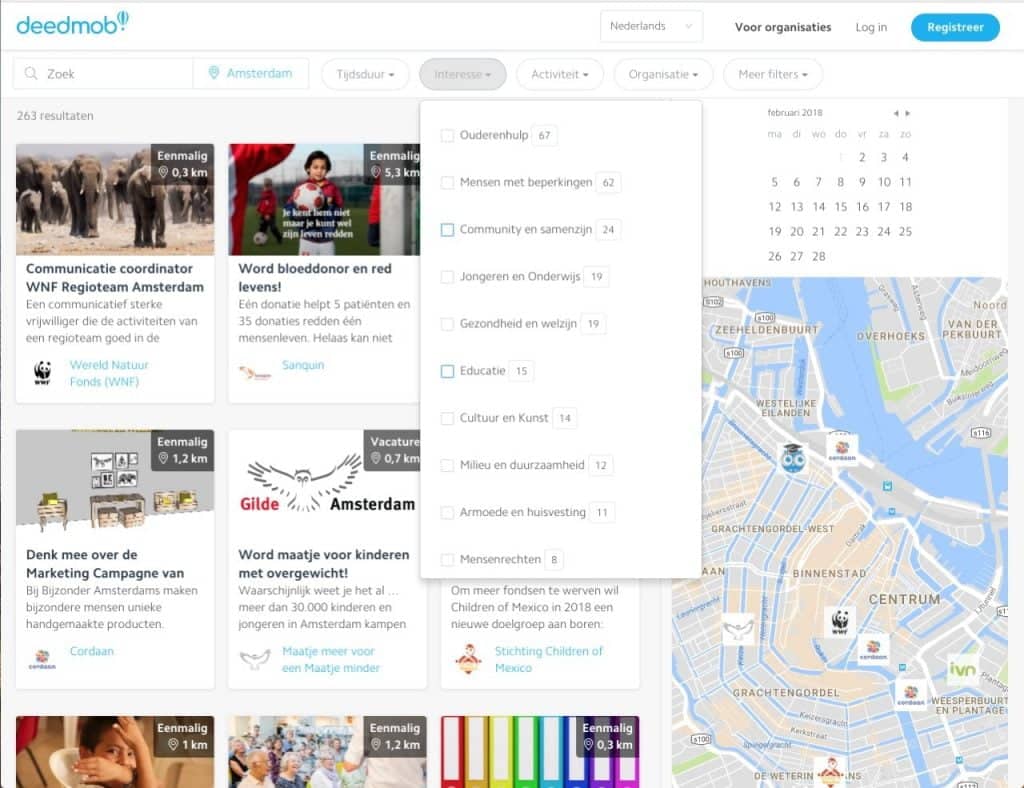Select 23 in the februari 2018 calendar

[x=862, y=231]
